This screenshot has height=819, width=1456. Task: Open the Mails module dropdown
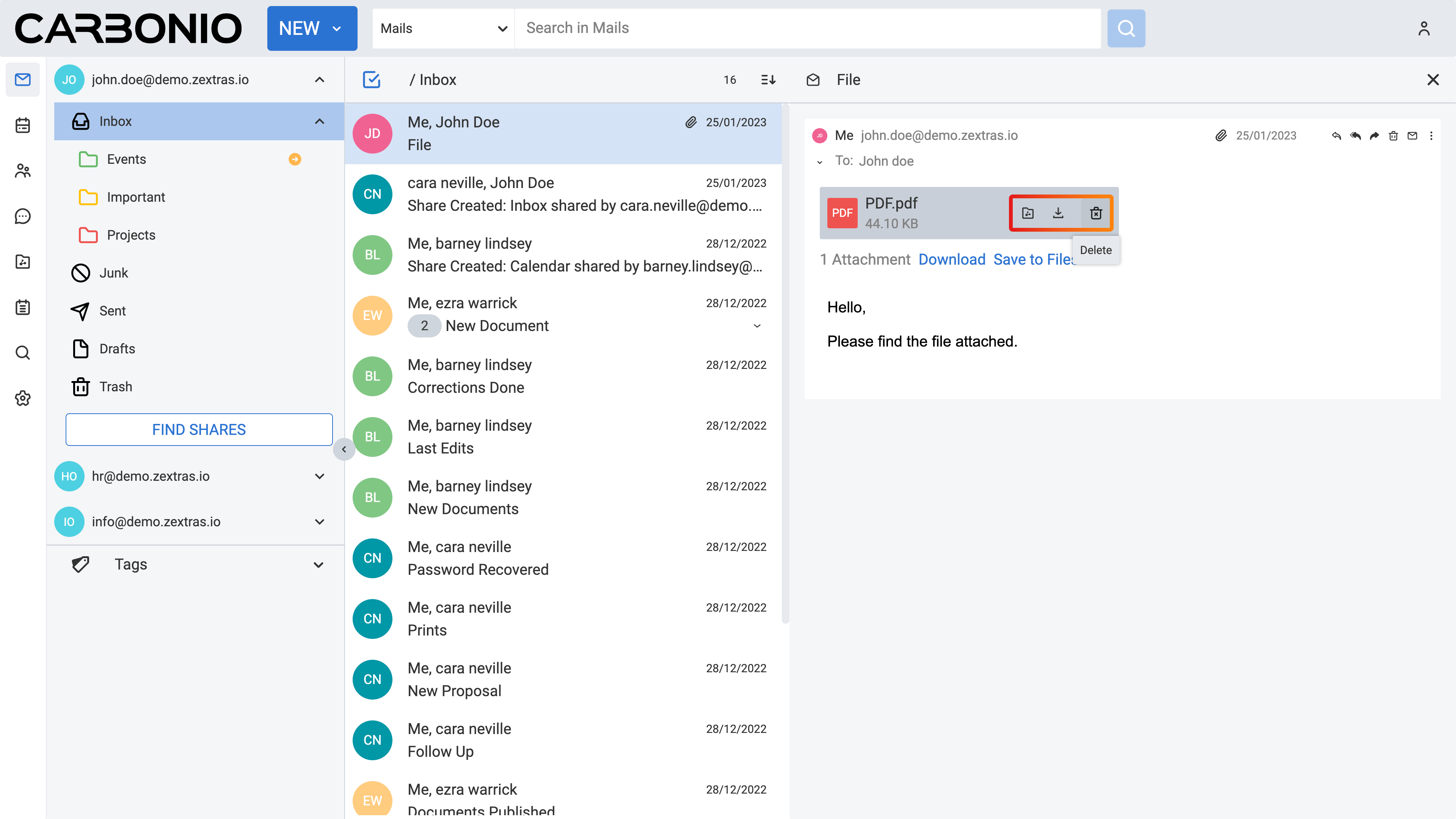pyautogui.click(x=443, y=28)
